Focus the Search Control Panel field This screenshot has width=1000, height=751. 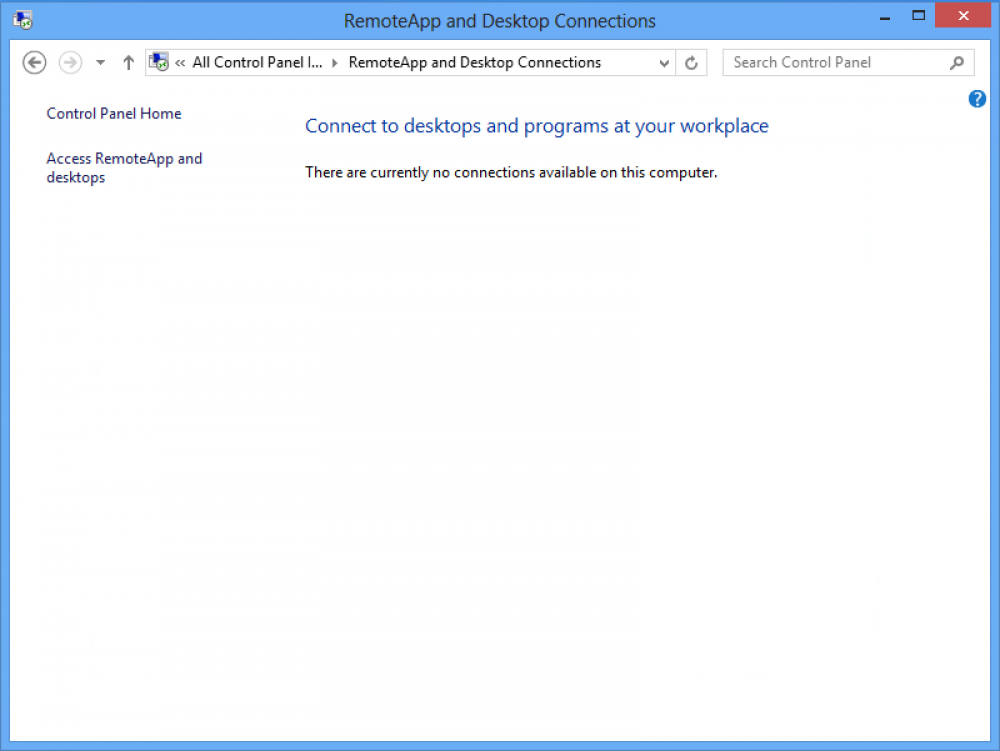848,62
